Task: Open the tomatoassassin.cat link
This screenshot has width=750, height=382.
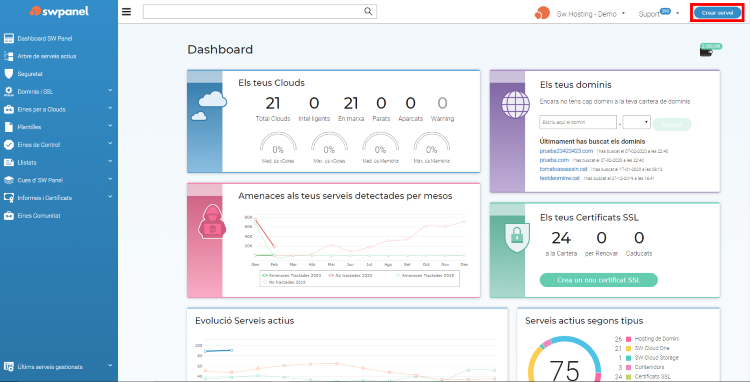Action: pyautogui.click(x=563, y=169)
